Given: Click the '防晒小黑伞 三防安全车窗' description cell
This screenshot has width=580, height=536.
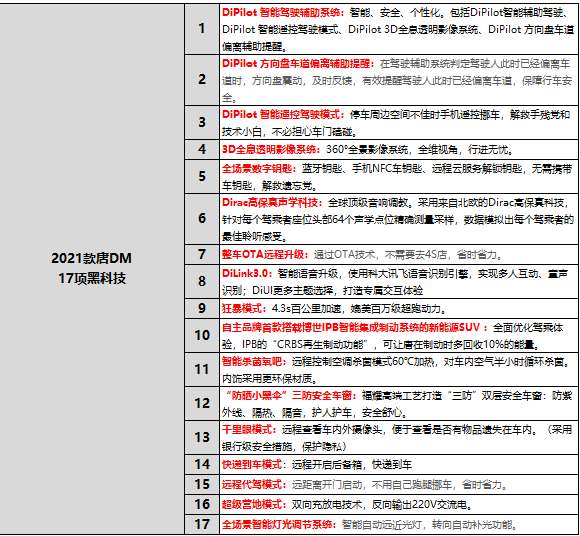Looking at the screenshot, I should click(x=399, y=403).
